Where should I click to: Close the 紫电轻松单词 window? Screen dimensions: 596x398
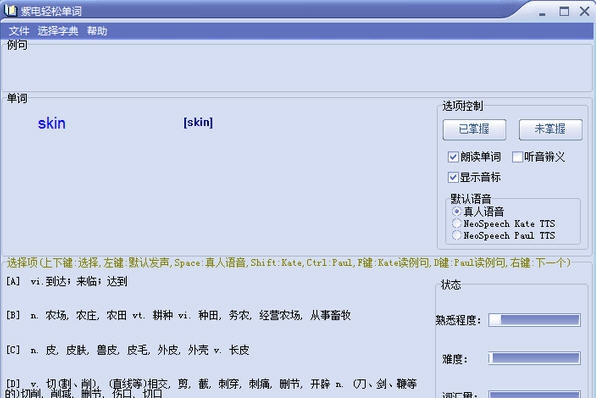585,11
